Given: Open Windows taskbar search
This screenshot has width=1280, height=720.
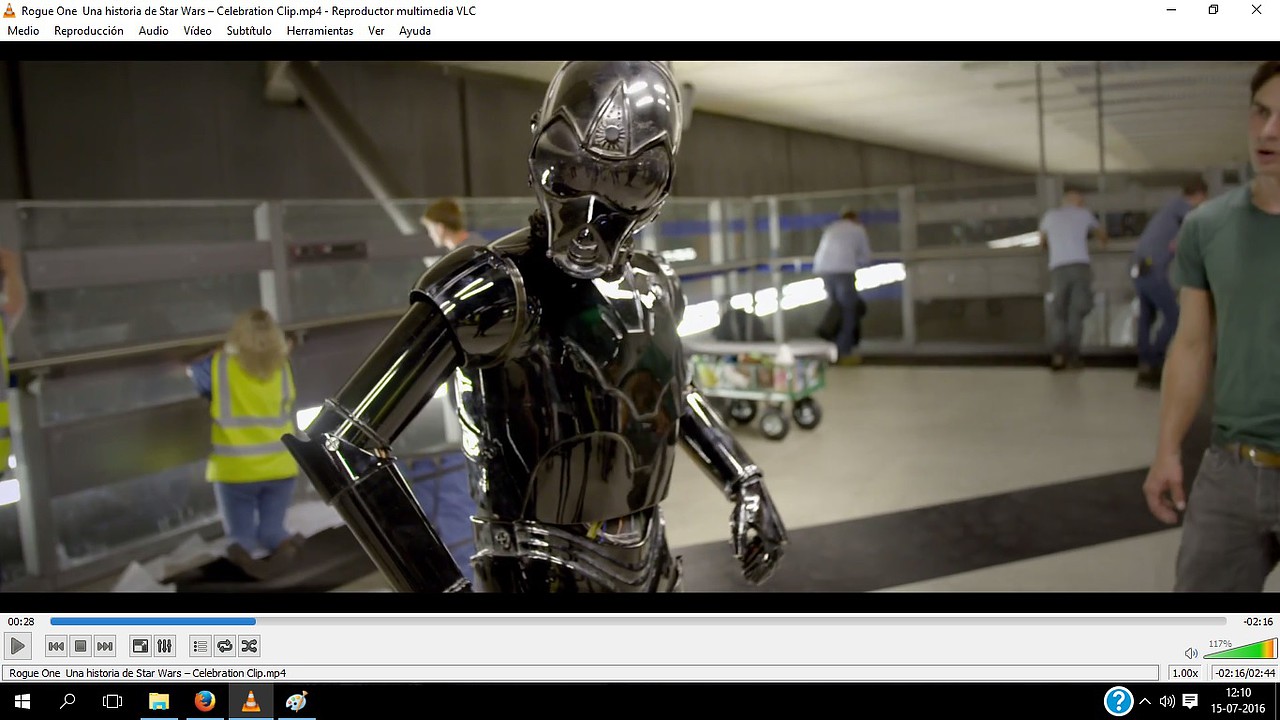Looking at the screenshot, I should [x=68, y=701].
